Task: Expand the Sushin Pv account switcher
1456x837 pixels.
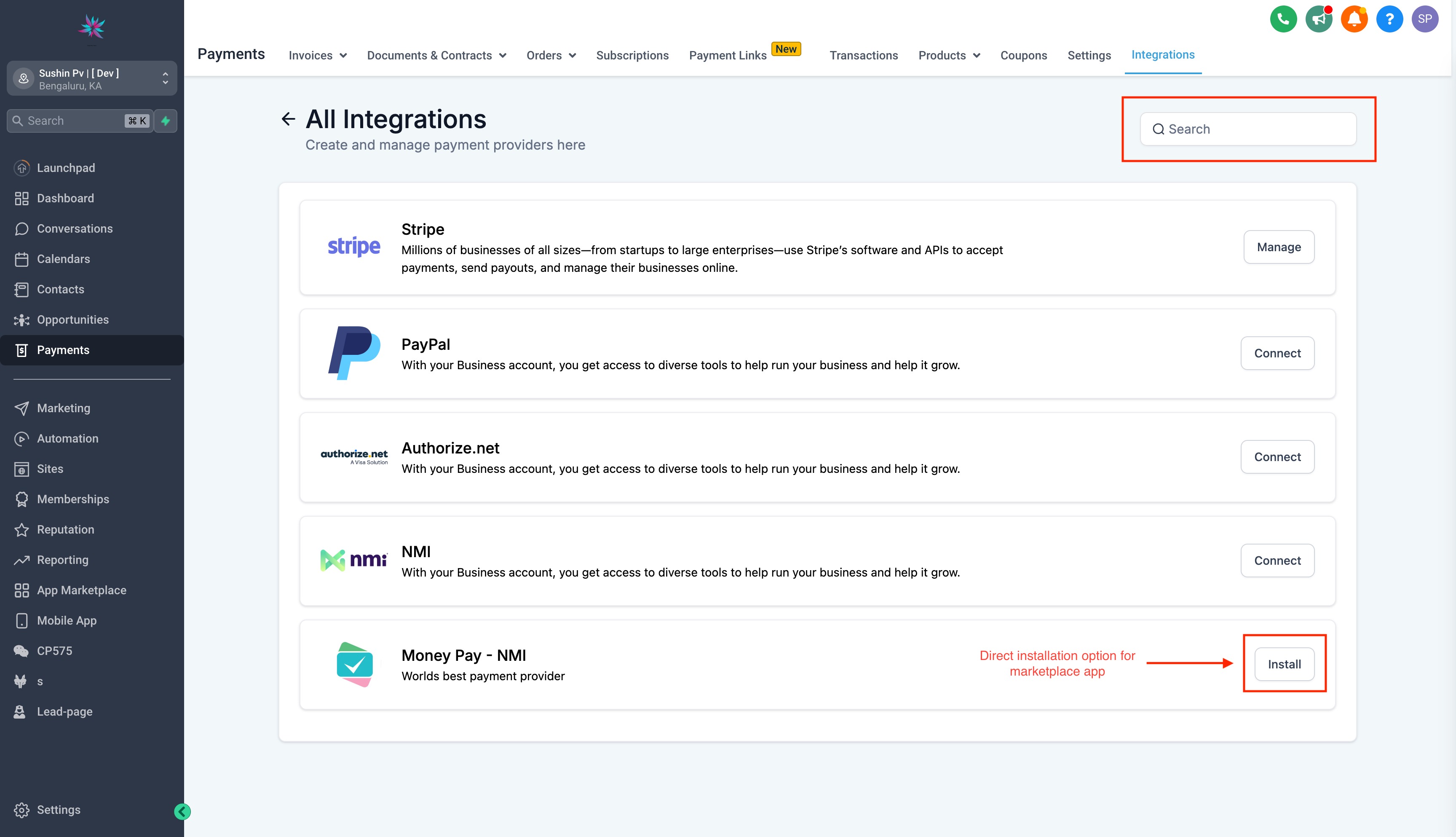Action: coord(92,79)
